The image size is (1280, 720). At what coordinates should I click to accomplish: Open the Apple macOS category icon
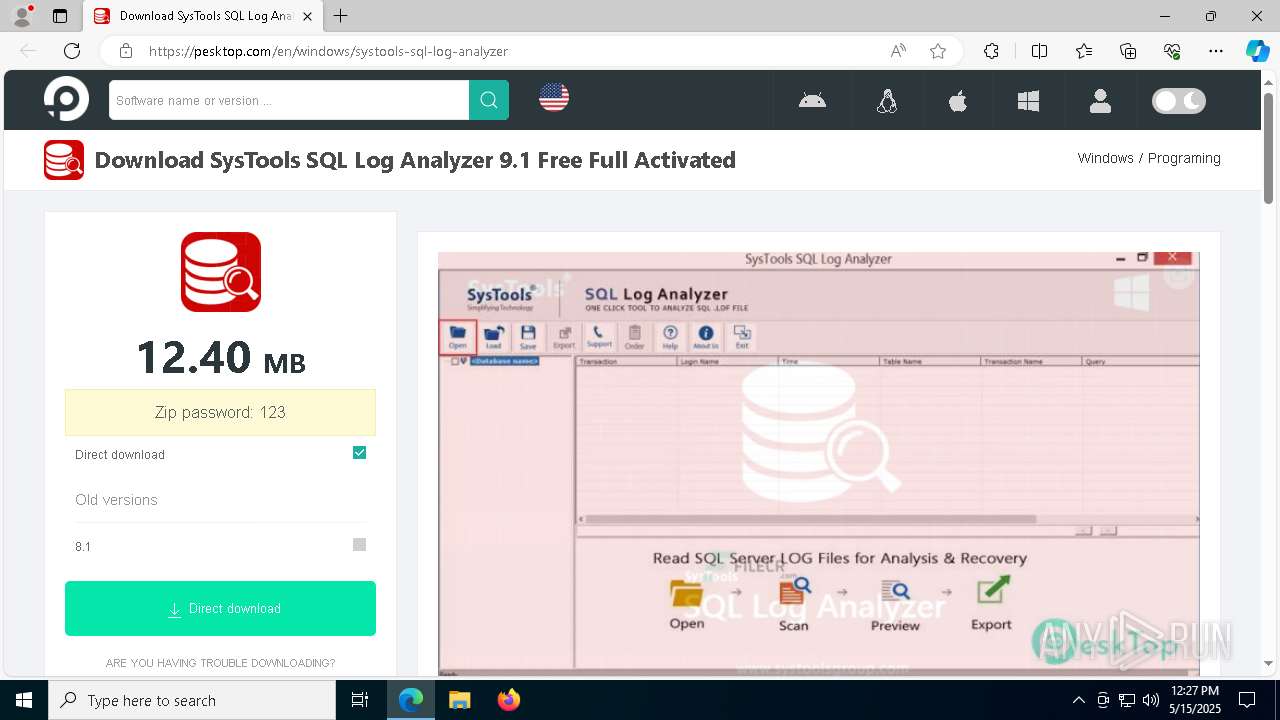(958, 100)
